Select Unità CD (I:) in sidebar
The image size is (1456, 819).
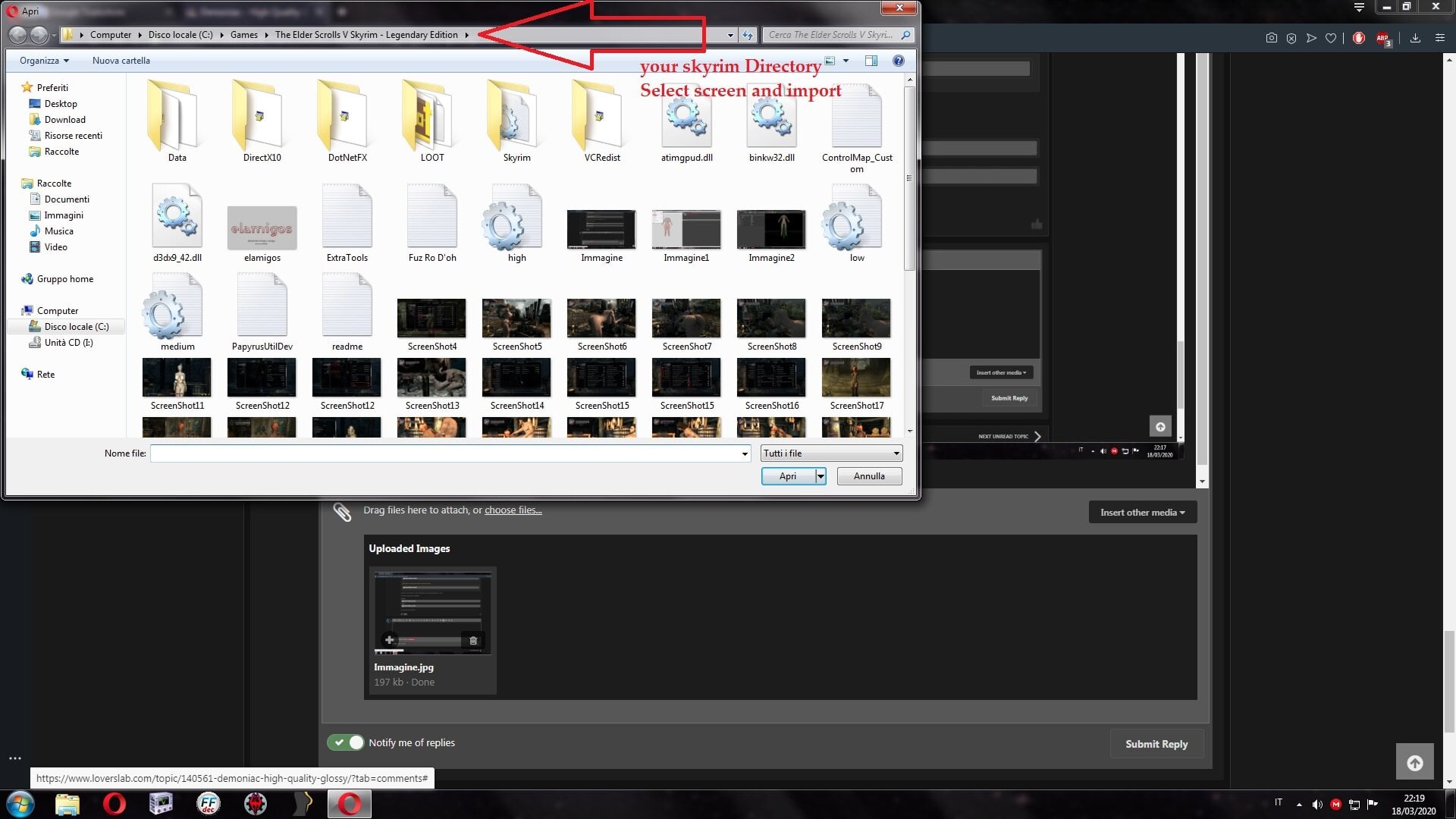coord(68,343)
